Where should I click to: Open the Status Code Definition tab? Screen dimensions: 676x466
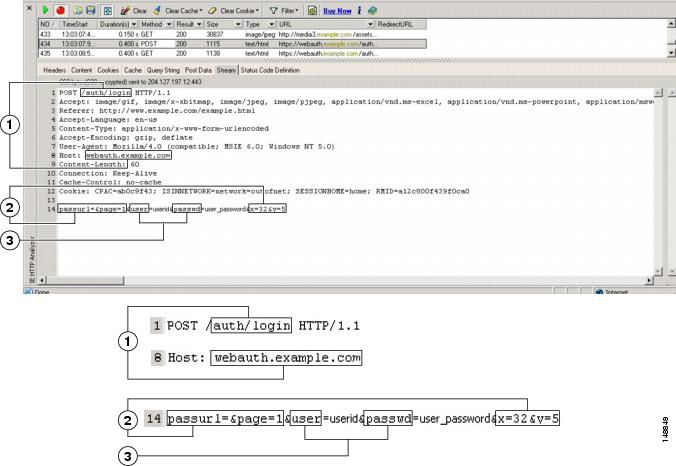tap(270, 70)
